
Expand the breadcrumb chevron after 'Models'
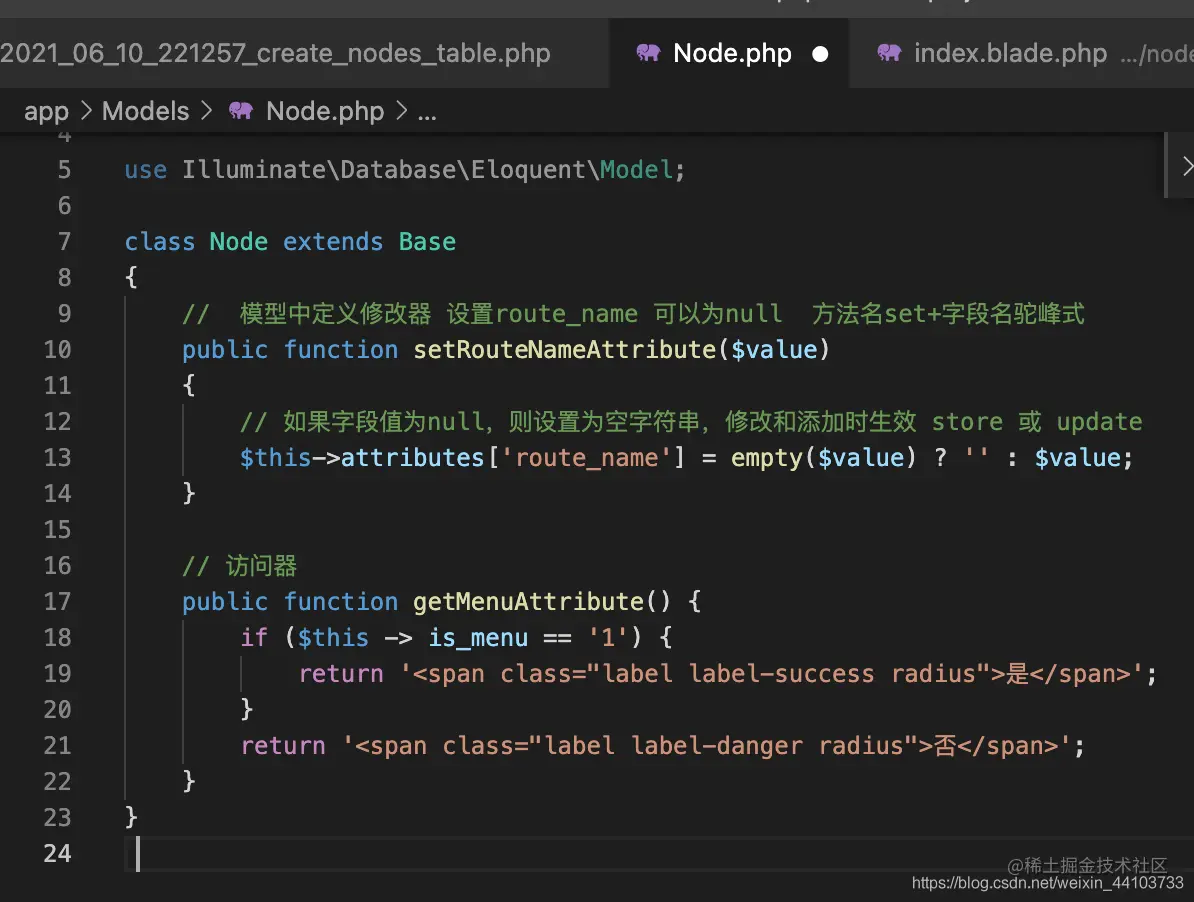pos(206,111)
